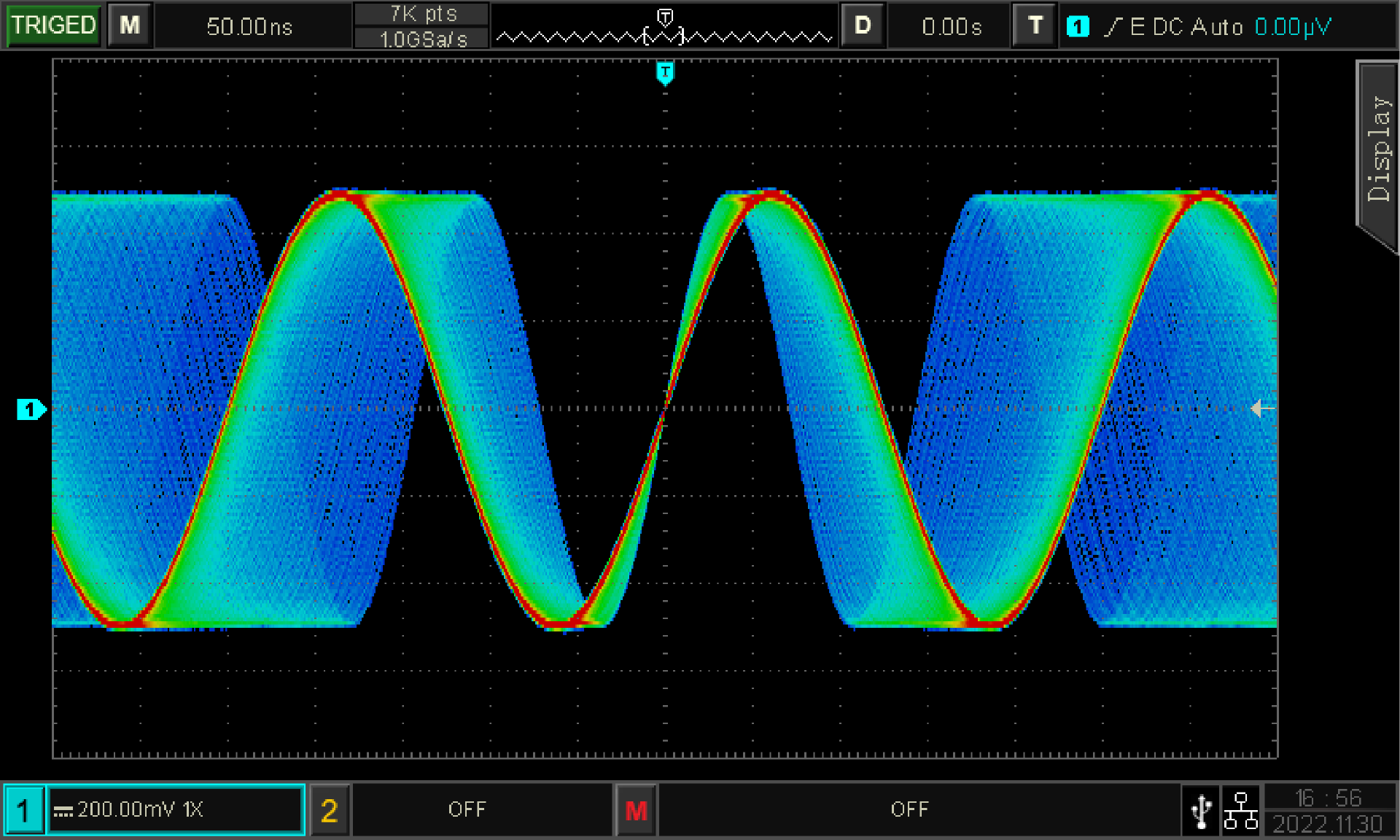Image resolution: width=1400 pixels, height=840 pixels.
Task: Click the waveform overview thumbnail
Action: click(664, 29)
